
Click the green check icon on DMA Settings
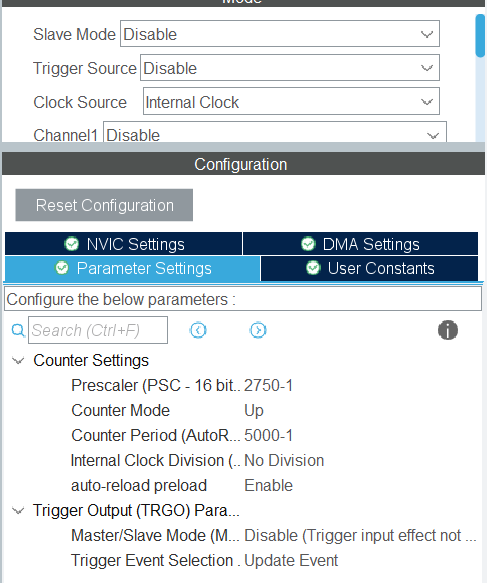pos(308,244)
